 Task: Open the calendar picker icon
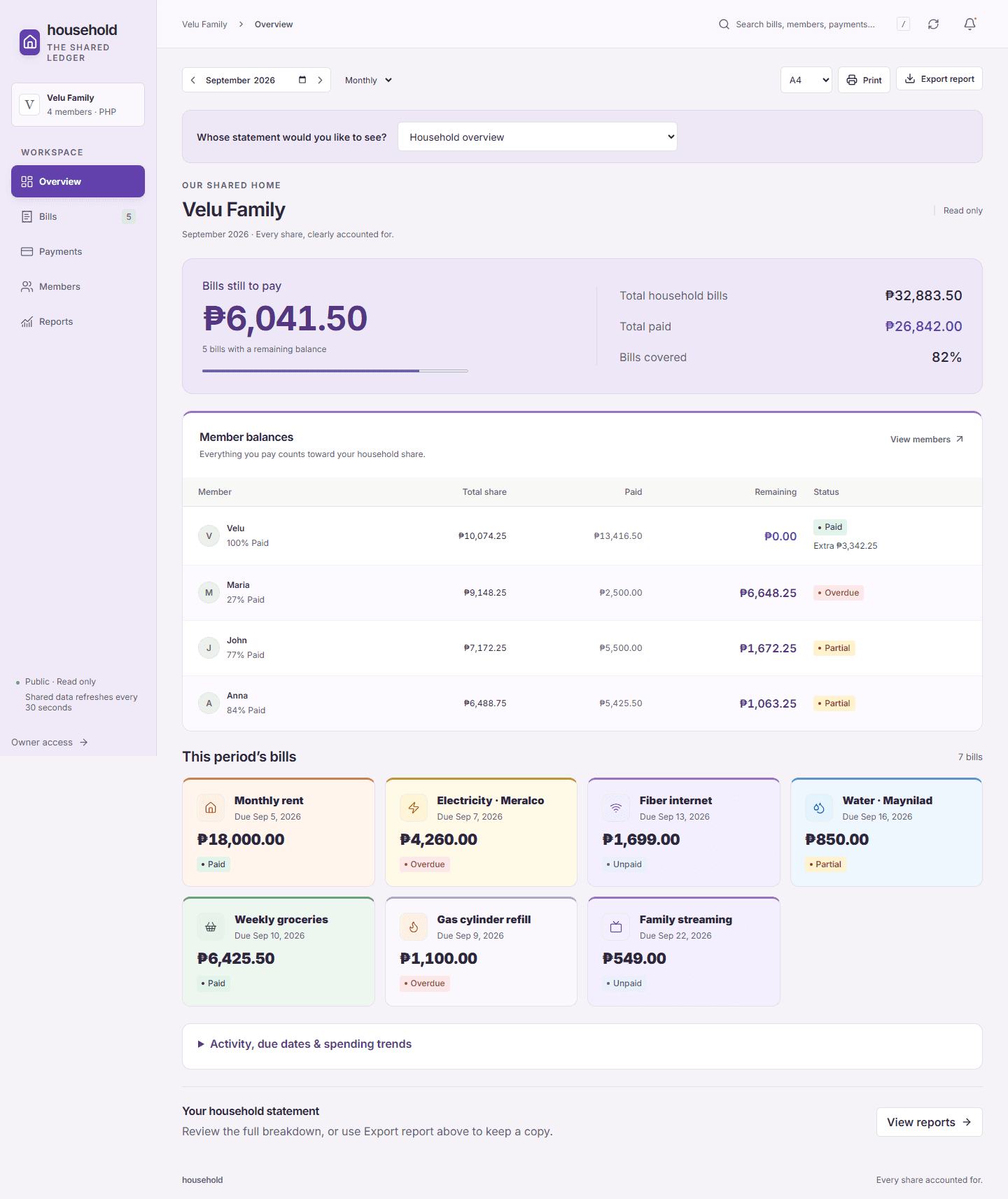click(x=302, y=80)
